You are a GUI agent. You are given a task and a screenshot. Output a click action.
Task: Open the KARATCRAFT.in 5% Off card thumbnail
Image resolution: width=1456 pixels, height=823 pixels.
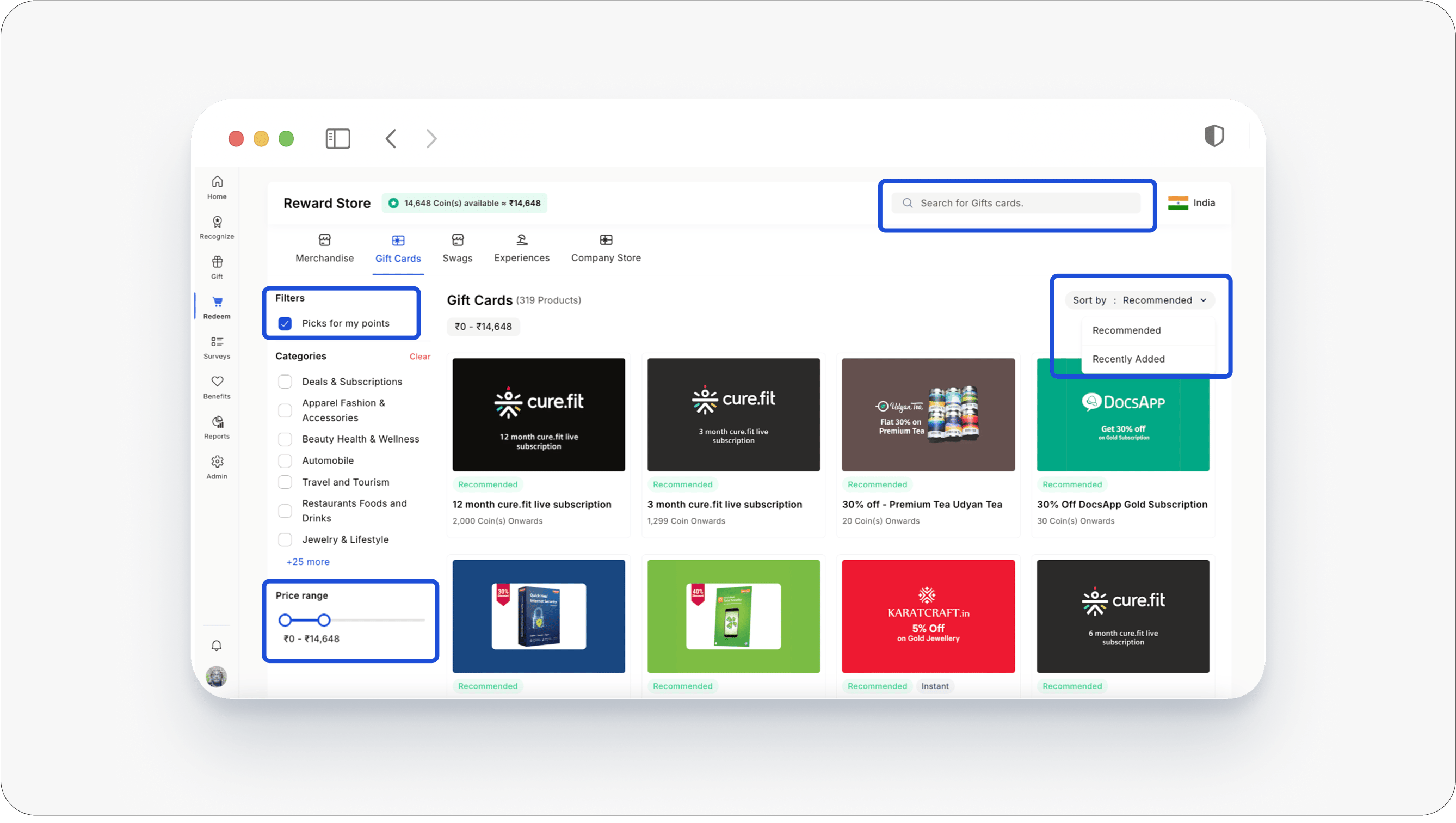pyautogui.click(x=928, y=616)
